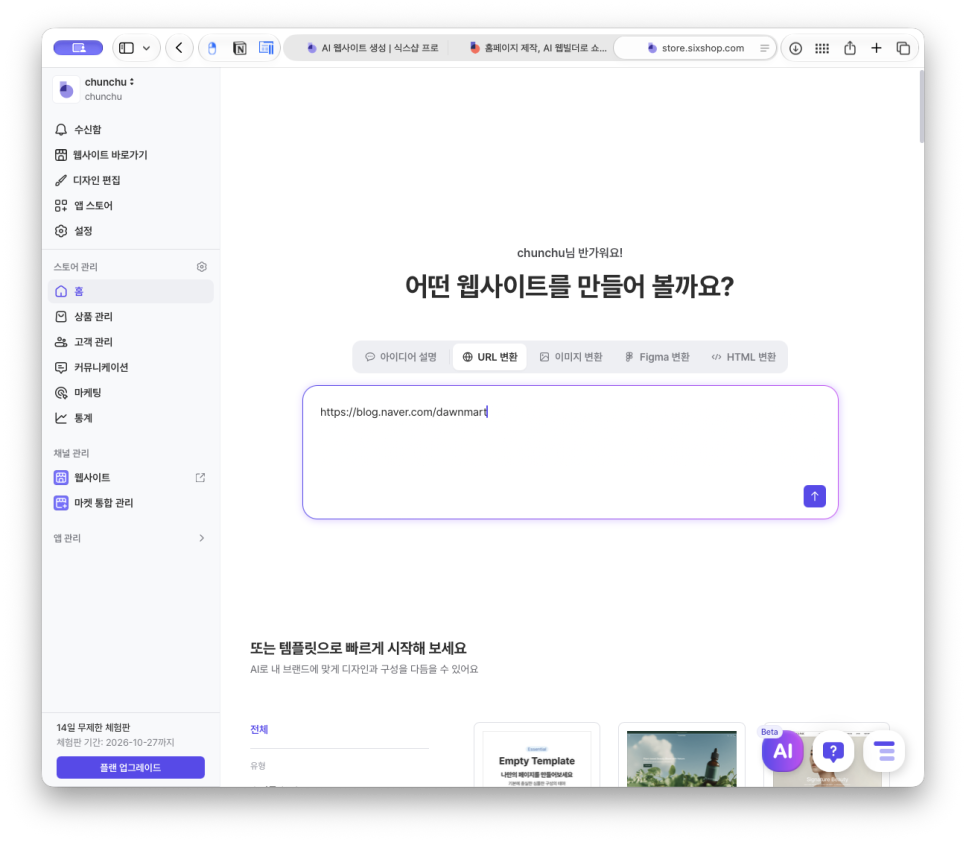
Task: Click the 웹사이트 external link icon
Action: (x=200, y=477)
